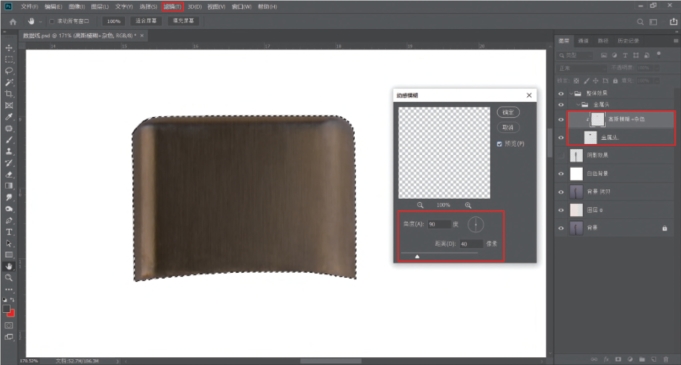Open the Filter menu highlighted in red

(173, 7)
